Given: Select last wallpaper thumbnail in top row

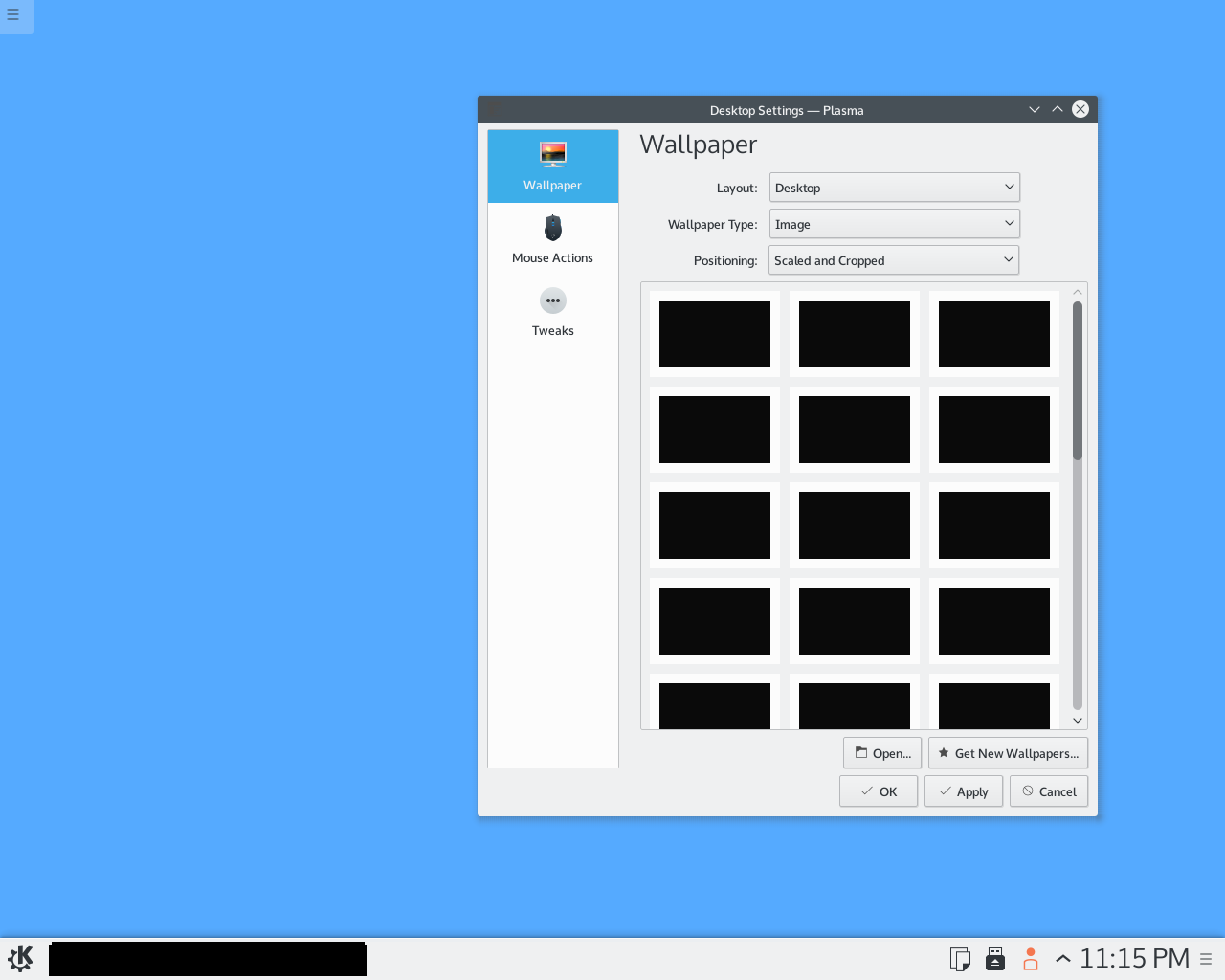Looking at the screenshot, I should [994, 334].
